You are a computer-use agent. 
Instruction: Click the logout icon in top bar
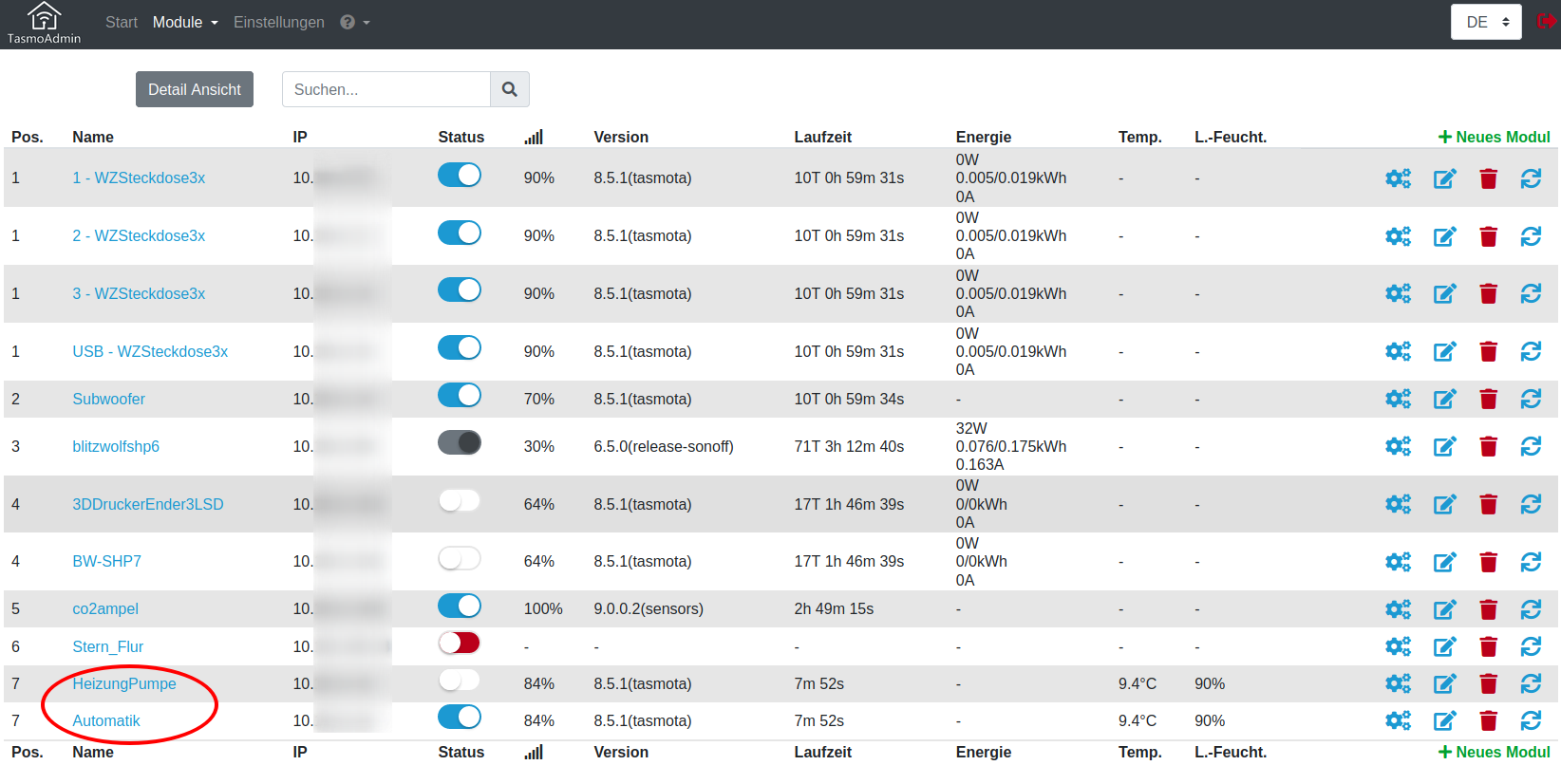click(x=1546, y=21)
